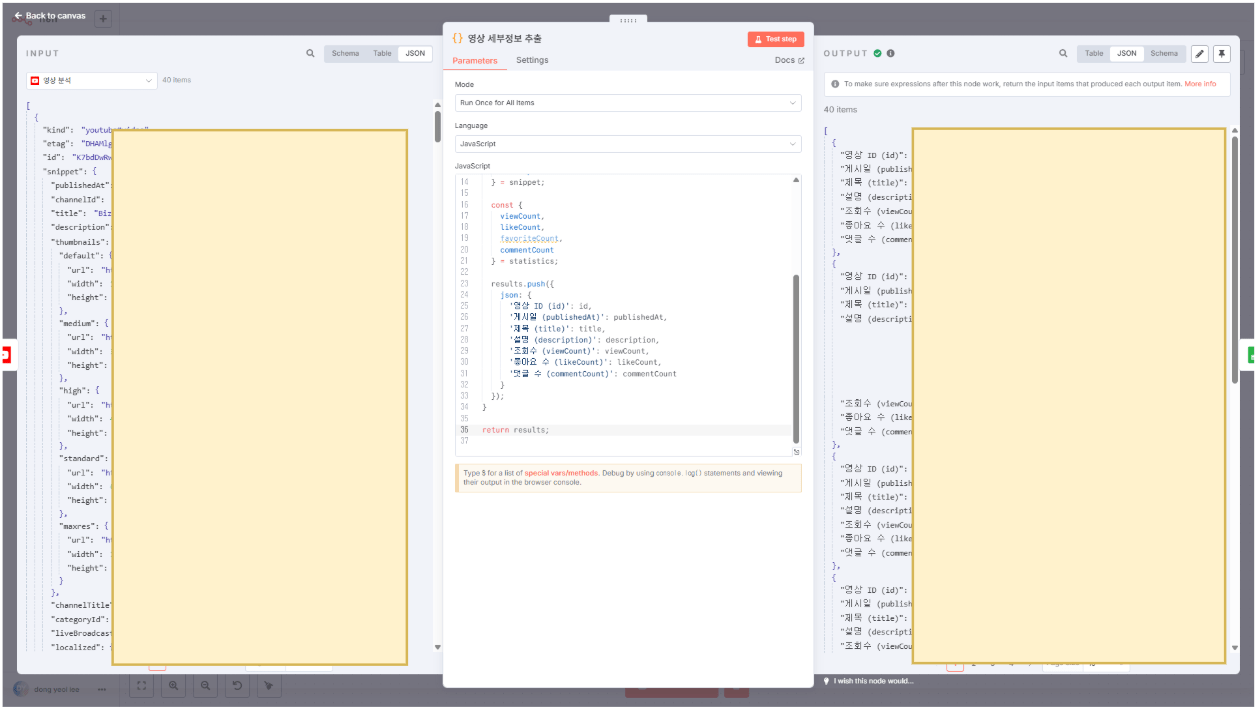Switch OUTPUT view to Table
This screenshot has height=712, width=1256.
click(1094, 54)
